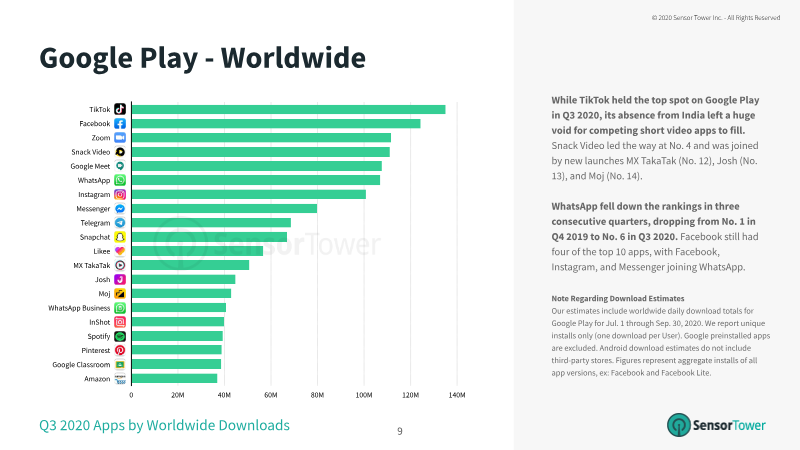Click the Snack Video download bar

[261, 152]
